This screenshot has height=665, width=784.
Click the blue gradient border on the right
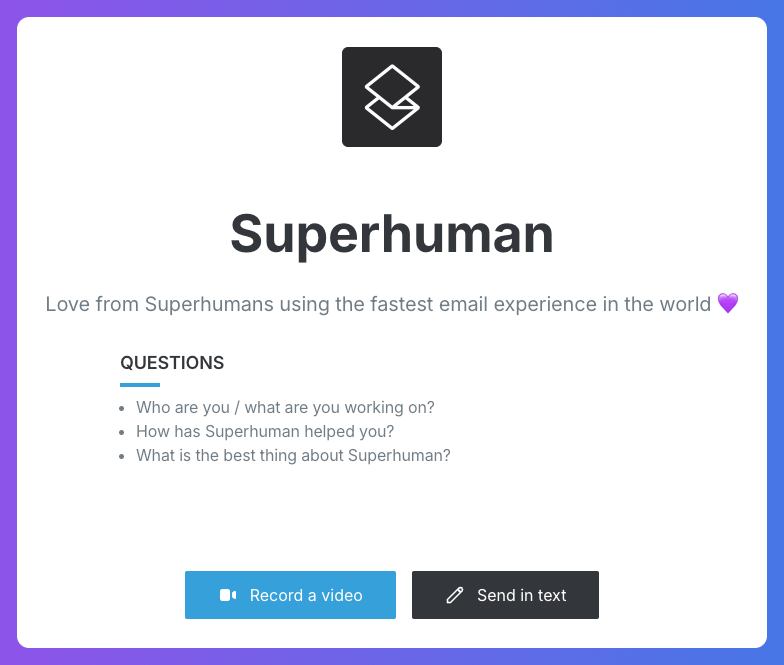(x=776, y=332)
